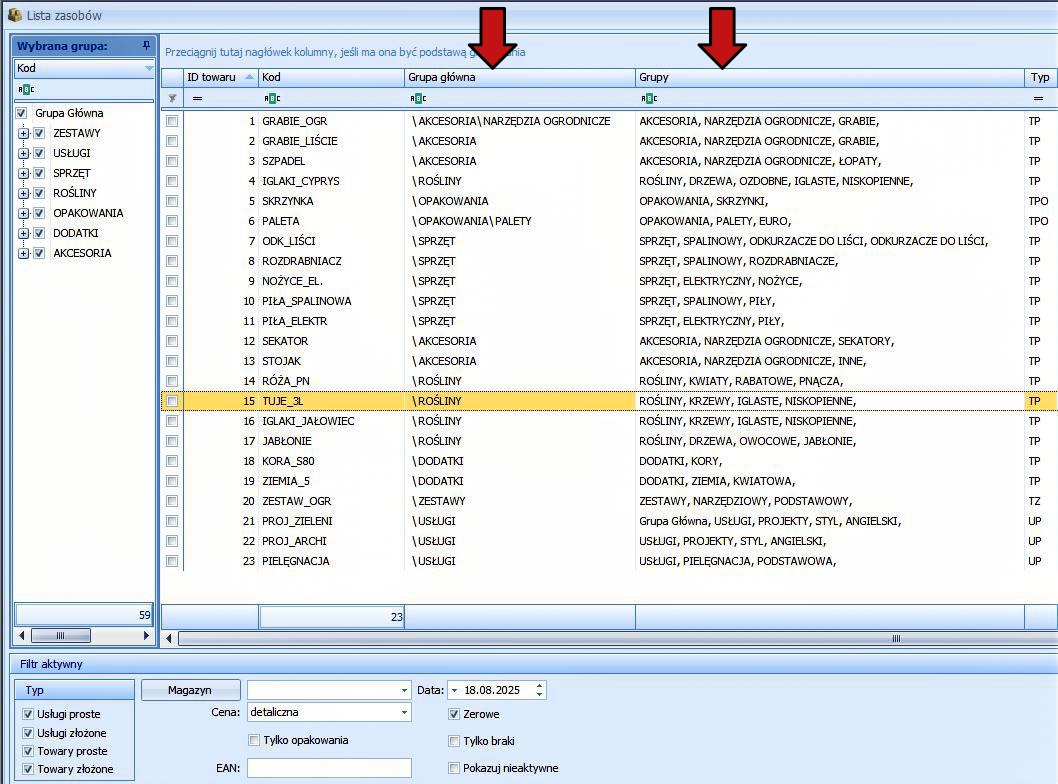Toggle the Grupa Główna root checkbox
Viewport: 1058px width, 784px height.
[22, 113]
